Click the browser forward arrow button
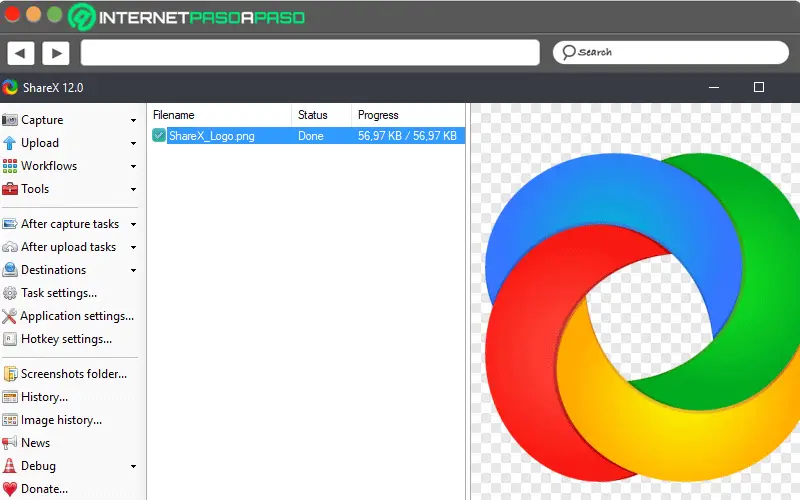The height and width of the screenshot is (500, 800). pyautogui.click(x=56, y=53)
